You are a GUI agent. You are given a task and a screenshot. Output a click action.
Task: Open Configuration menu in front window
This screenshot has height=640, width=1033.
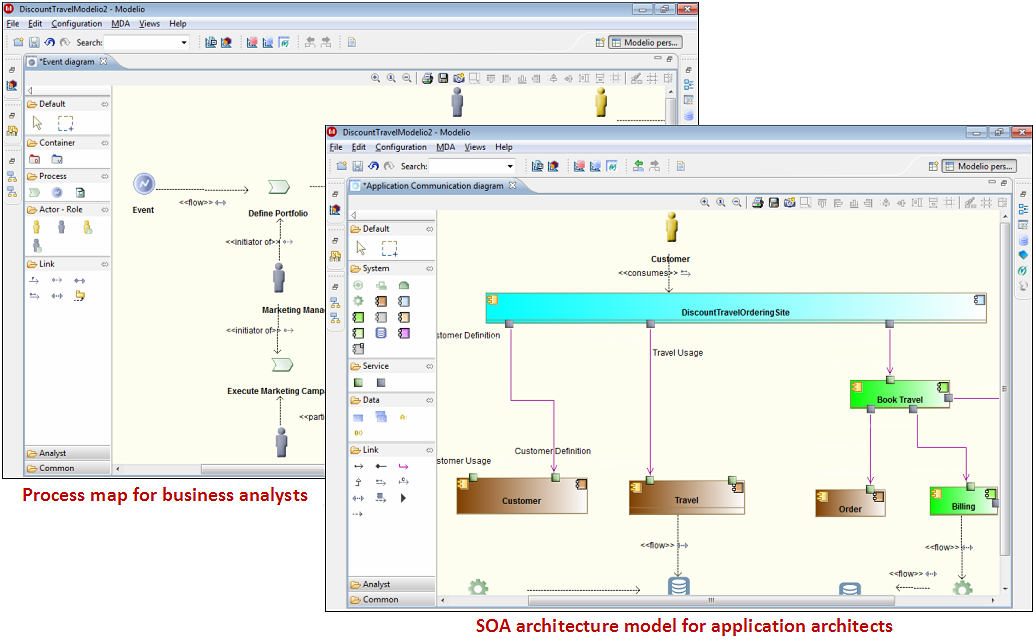pyautogui.click(x=401, y=147)
